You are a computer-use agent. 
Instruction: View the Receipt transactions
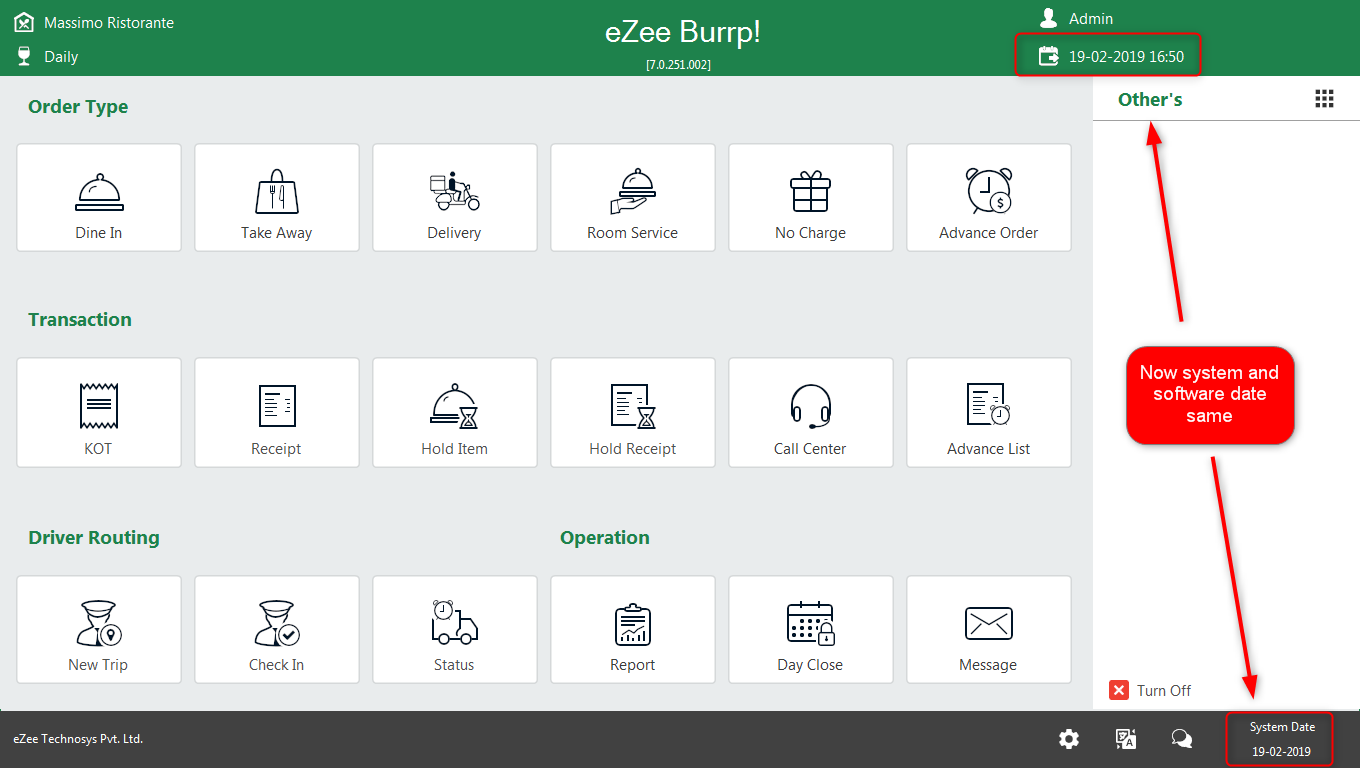277,412
